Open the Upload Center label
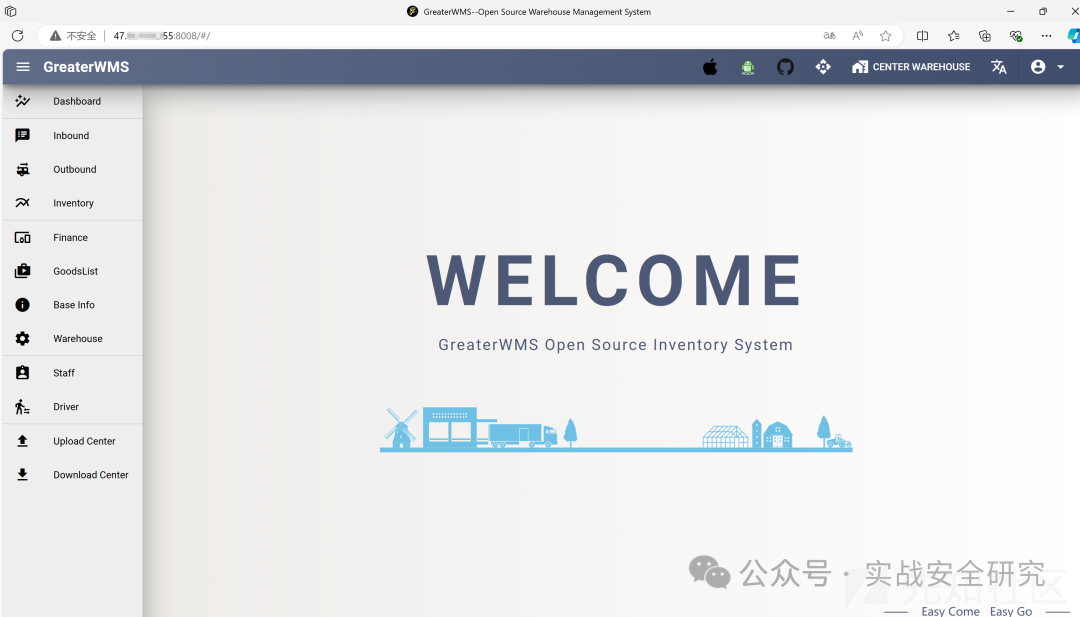Viewport: 1080px width, 617px height. point(84,441)
